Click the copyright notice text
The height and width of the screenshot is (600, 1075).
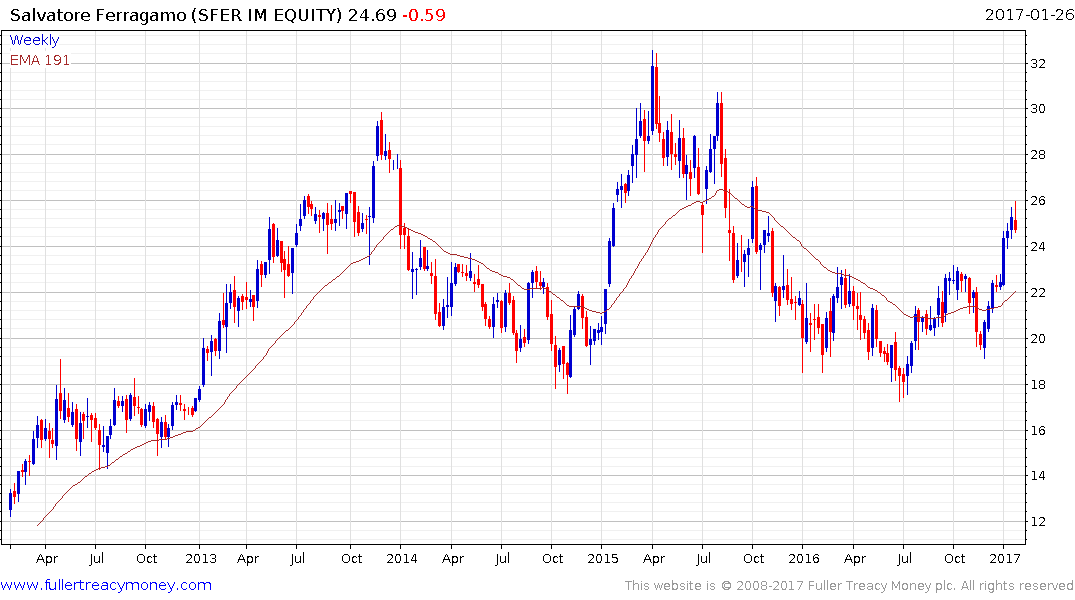pyautogui.click(x=849, y=586)
